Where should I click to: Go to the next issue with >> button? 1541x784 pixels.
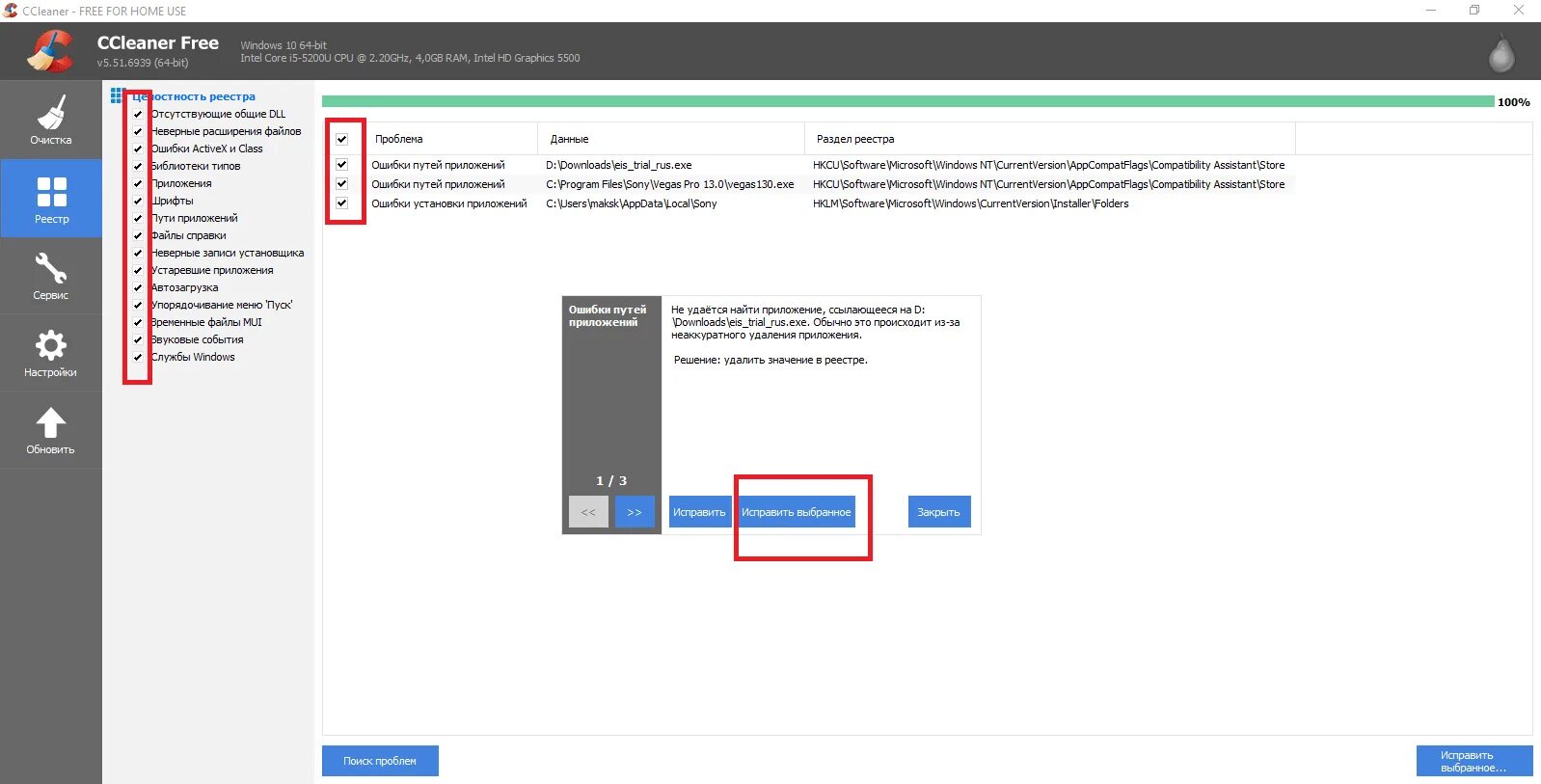coord(635,512)
